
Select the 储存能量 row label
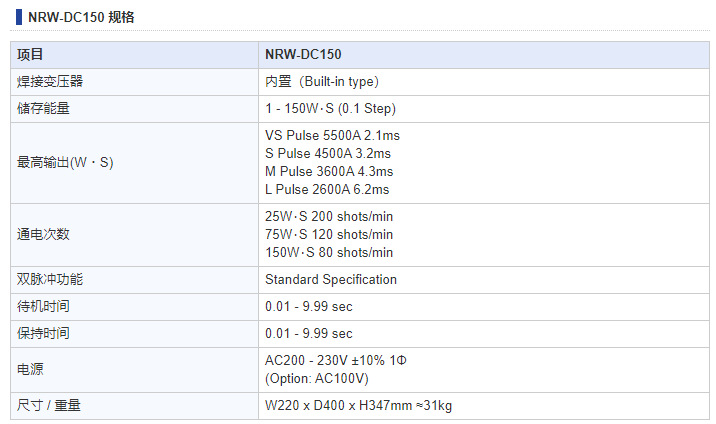pyautogui.click(x=38, y=108)
